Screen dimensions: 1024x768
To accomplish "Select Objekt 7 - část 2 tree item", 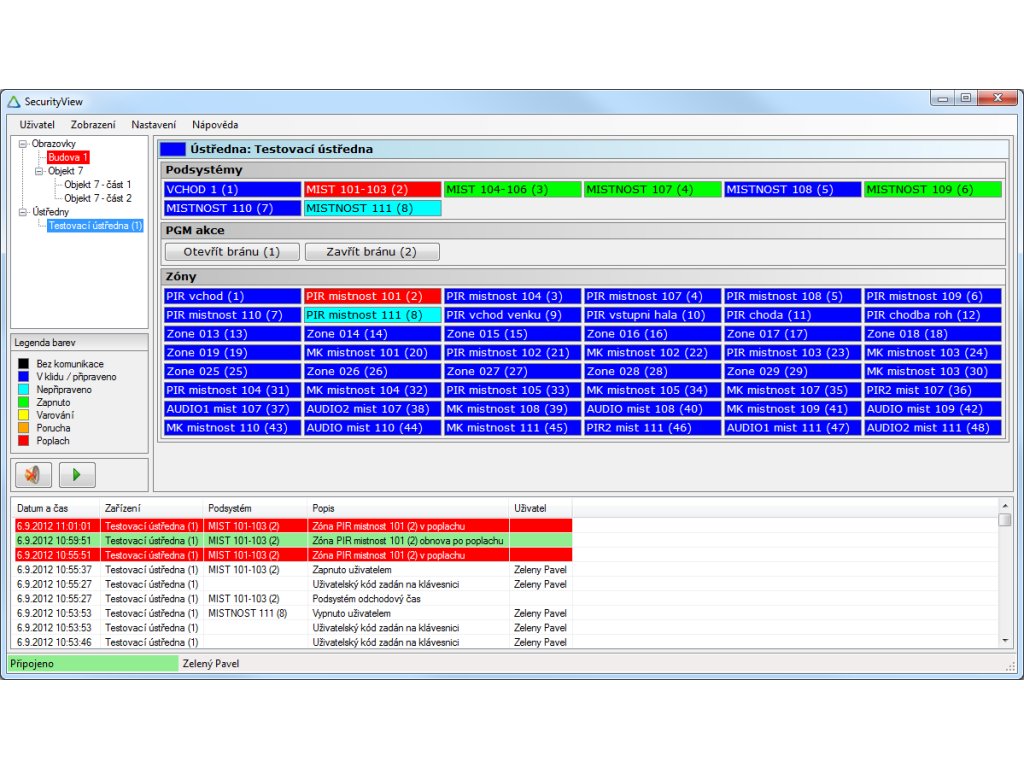I will pyautogui.click(x=98, y=198).
